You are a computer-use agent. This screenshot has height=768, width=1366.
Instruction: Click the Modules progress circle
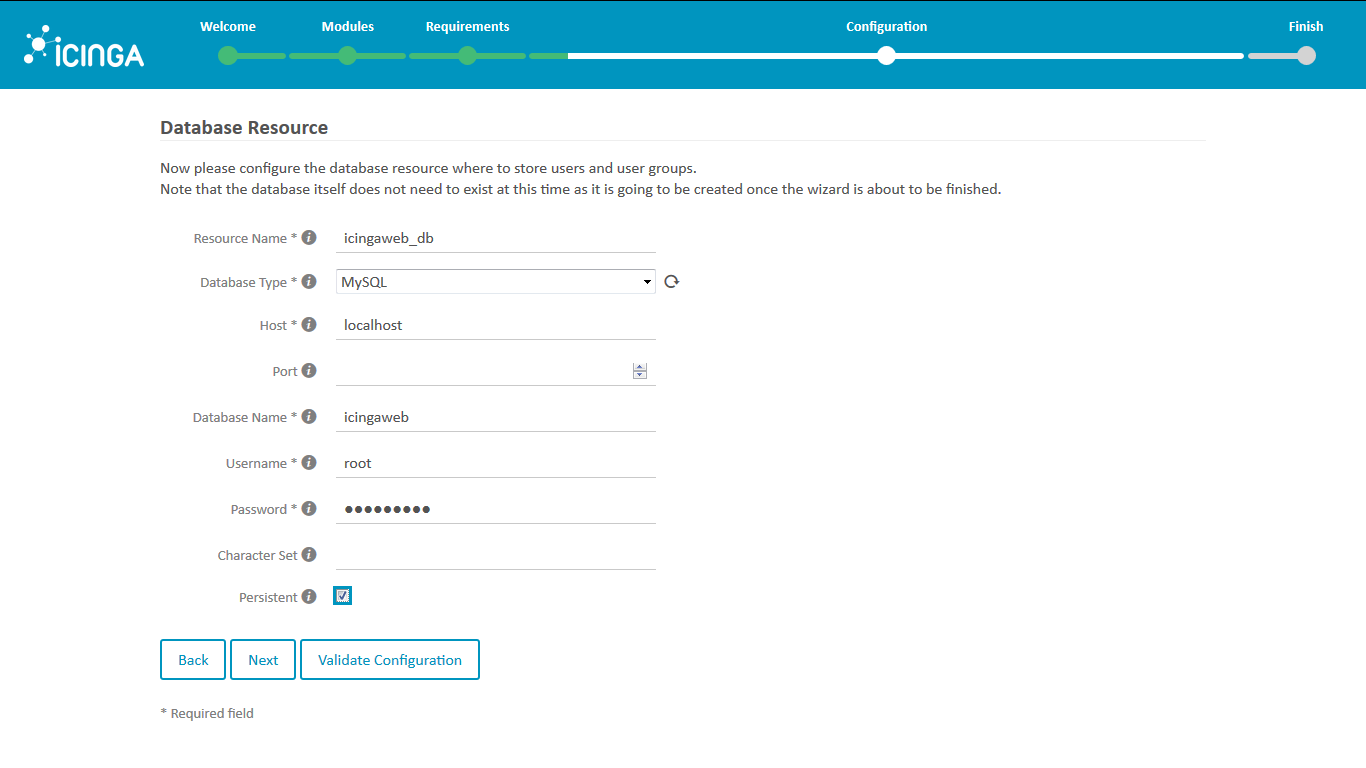click(x=348, y=56)
